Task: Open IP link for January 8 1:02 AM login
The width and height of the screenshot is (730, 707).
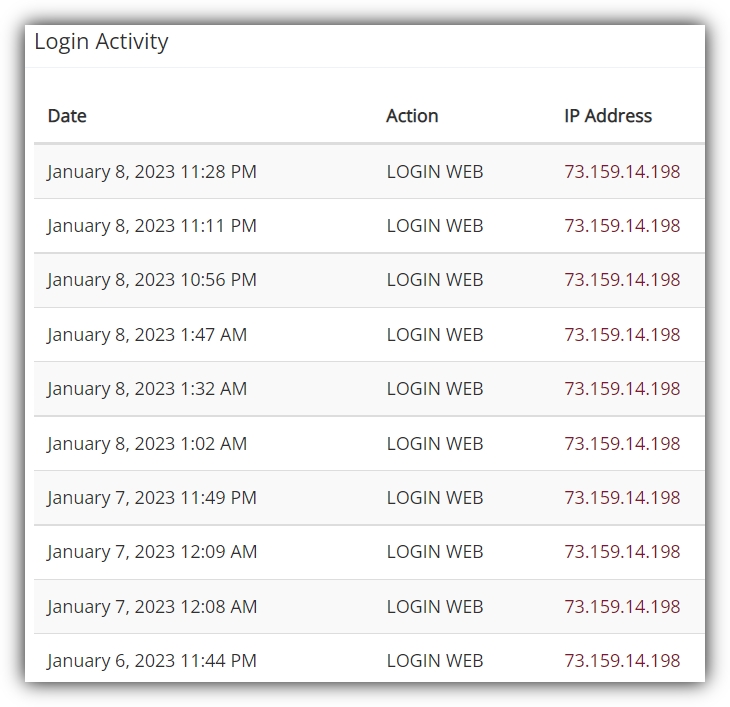Action: pyautogui.click(x=622, y=444)
